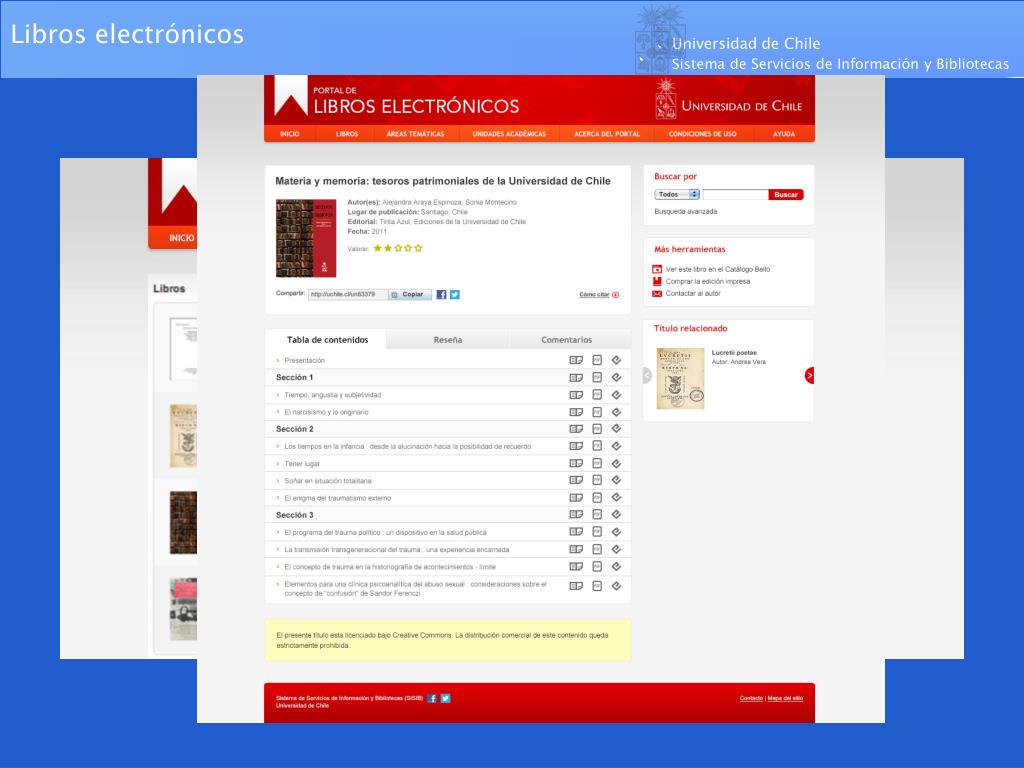Image resolution: width=1024 pixels, height=768 pixels.
Task: Open AYUDA in the portal navigation
Action: click(x=784, y=134)
